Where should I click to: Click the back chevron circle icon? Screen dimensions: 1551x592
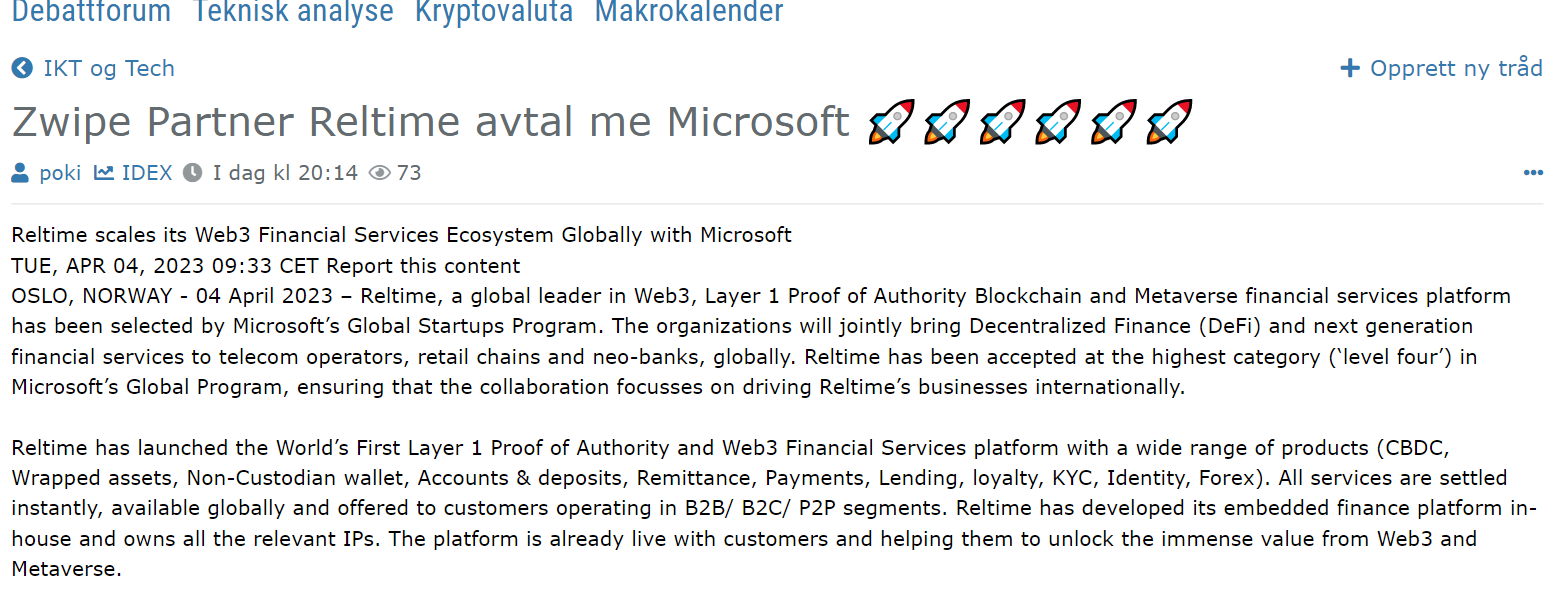click(x=22, y=68)
